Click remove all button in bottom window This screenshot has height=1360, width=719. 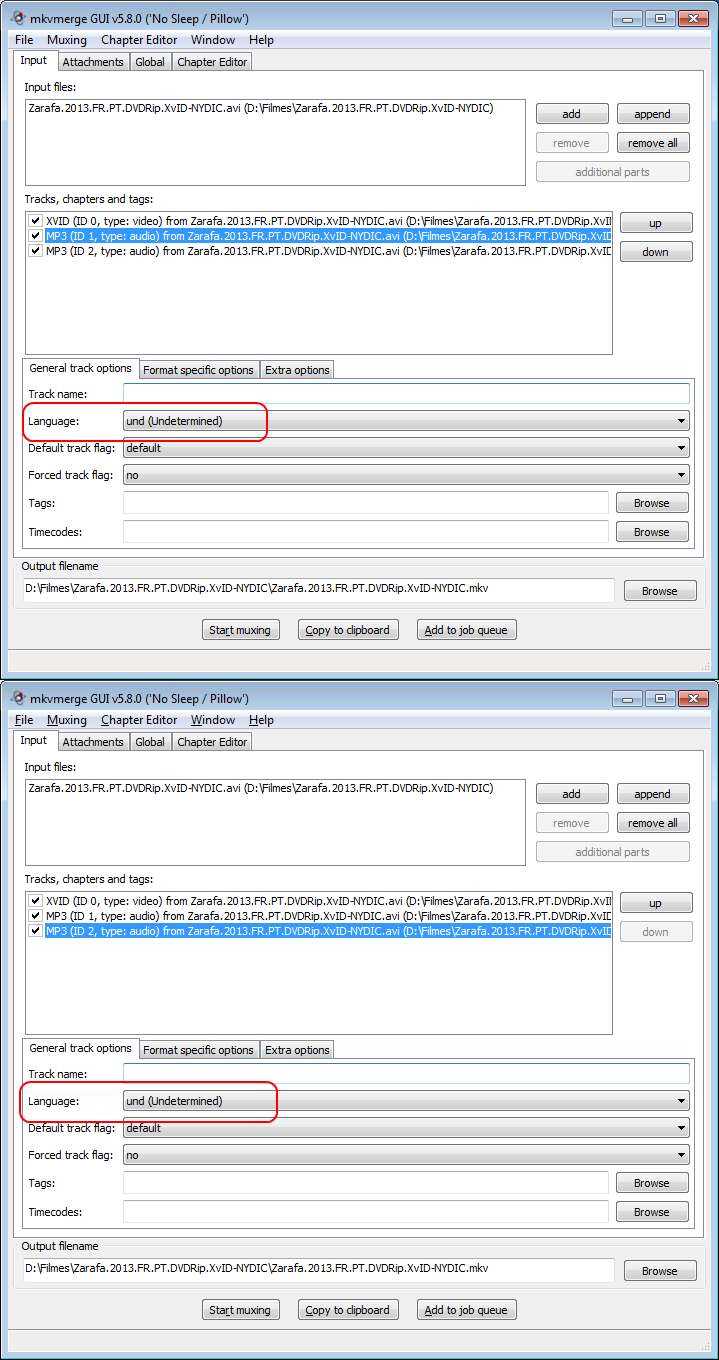pos(652,823)
